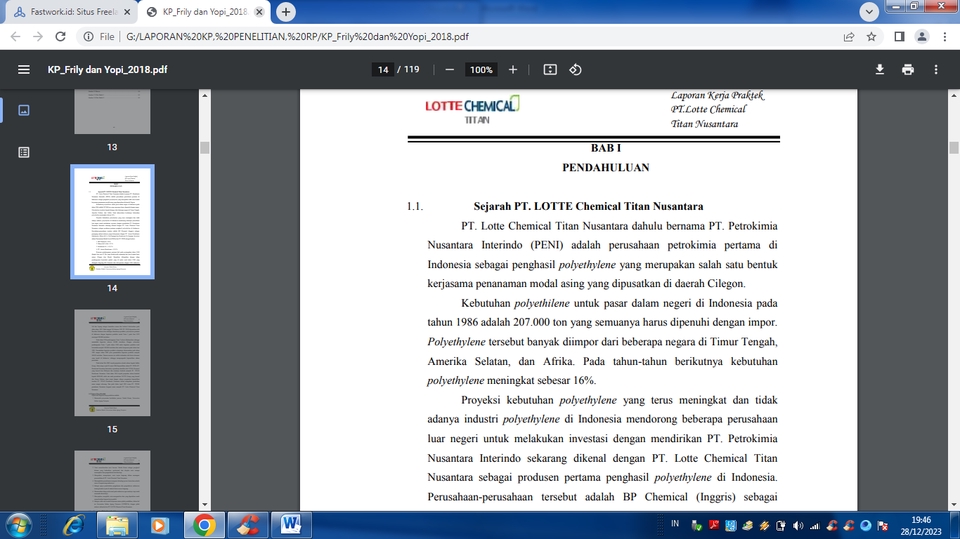Click the Chrome taskbar icon
The image size is (960, 539).
coord(204,526)
